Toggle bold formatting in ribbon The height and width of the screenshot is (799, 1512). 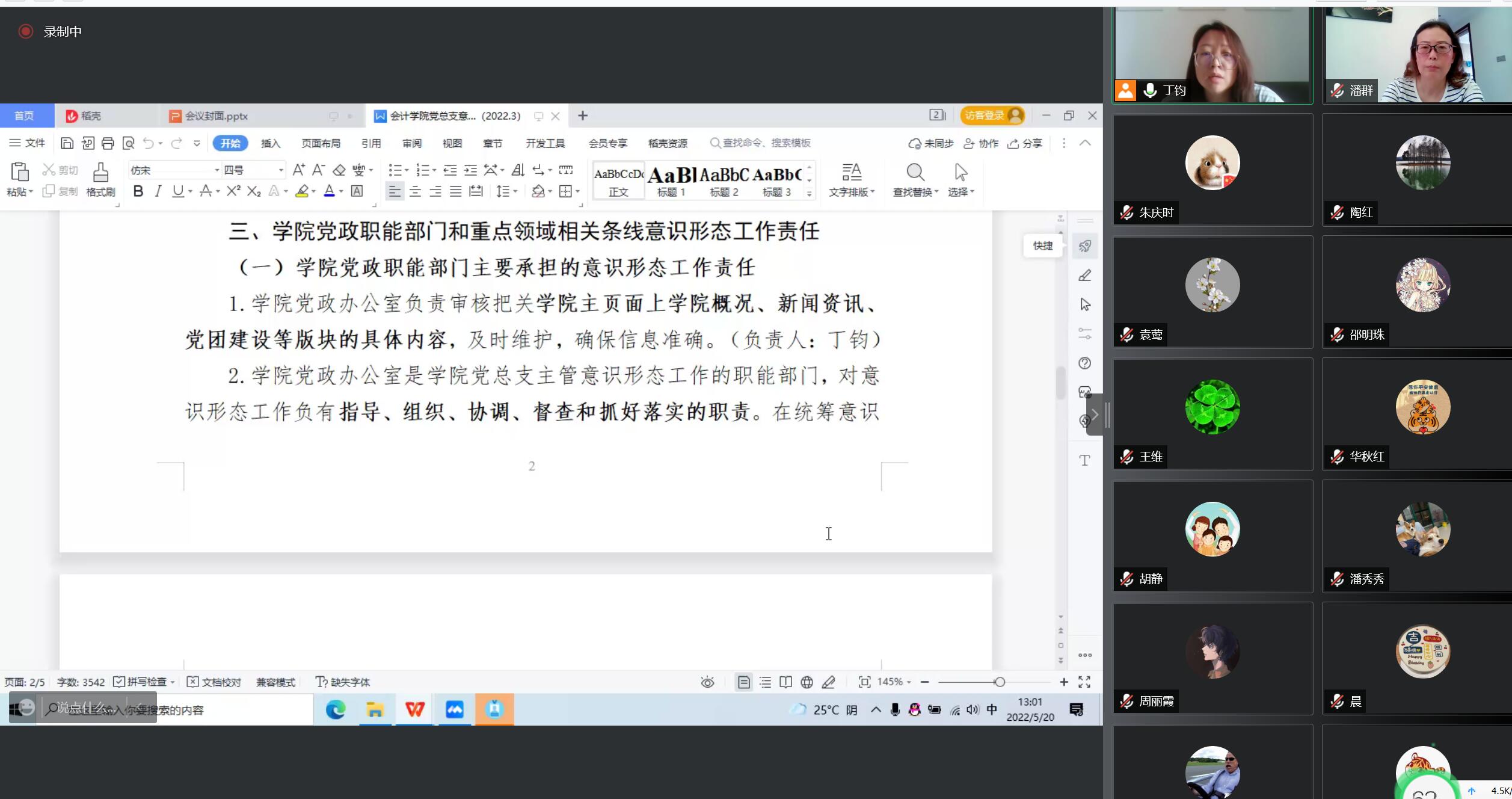pos(138,191)
